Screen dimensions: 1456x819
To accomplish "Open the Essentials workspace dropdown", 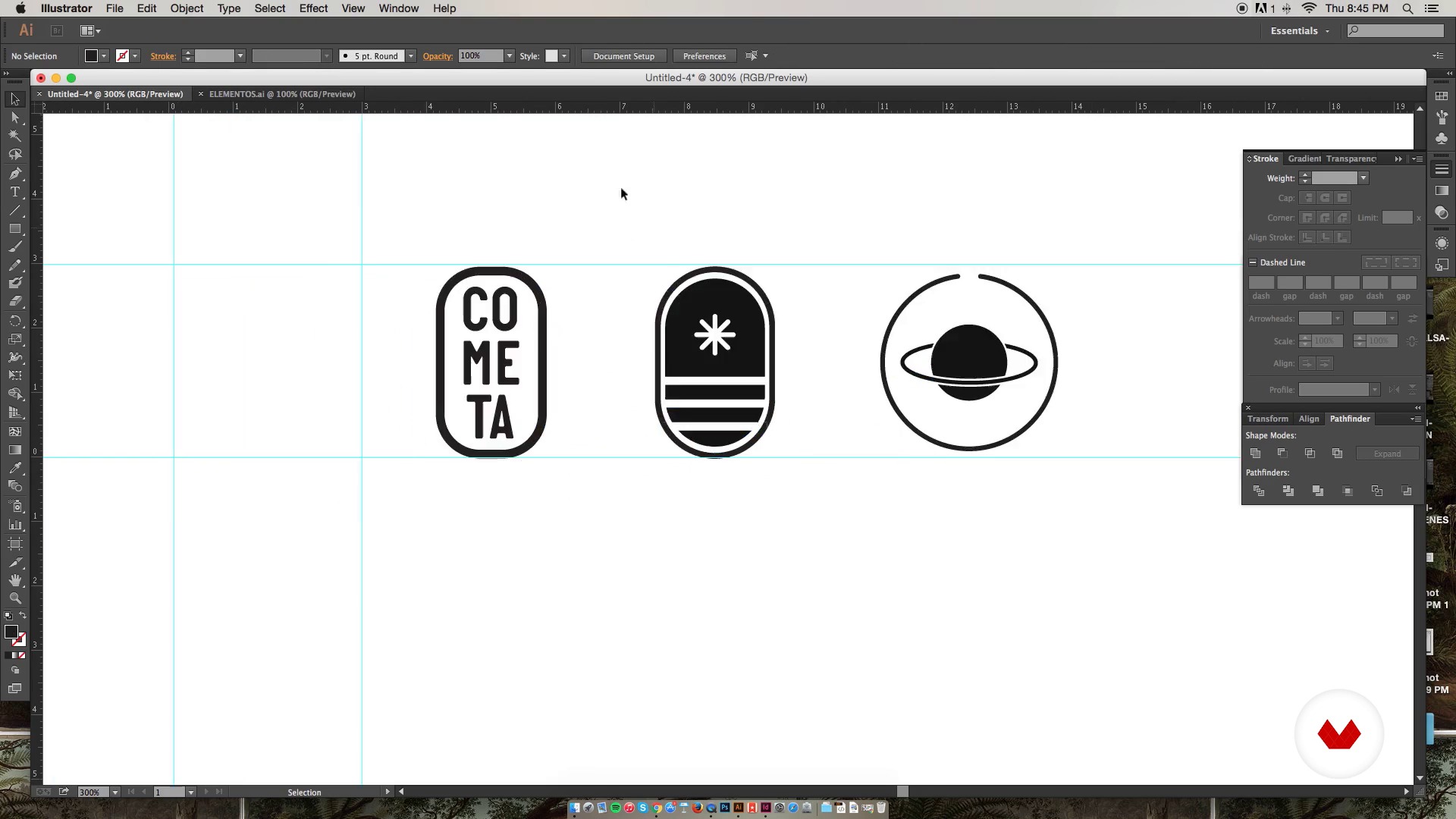I will 1300,31.
